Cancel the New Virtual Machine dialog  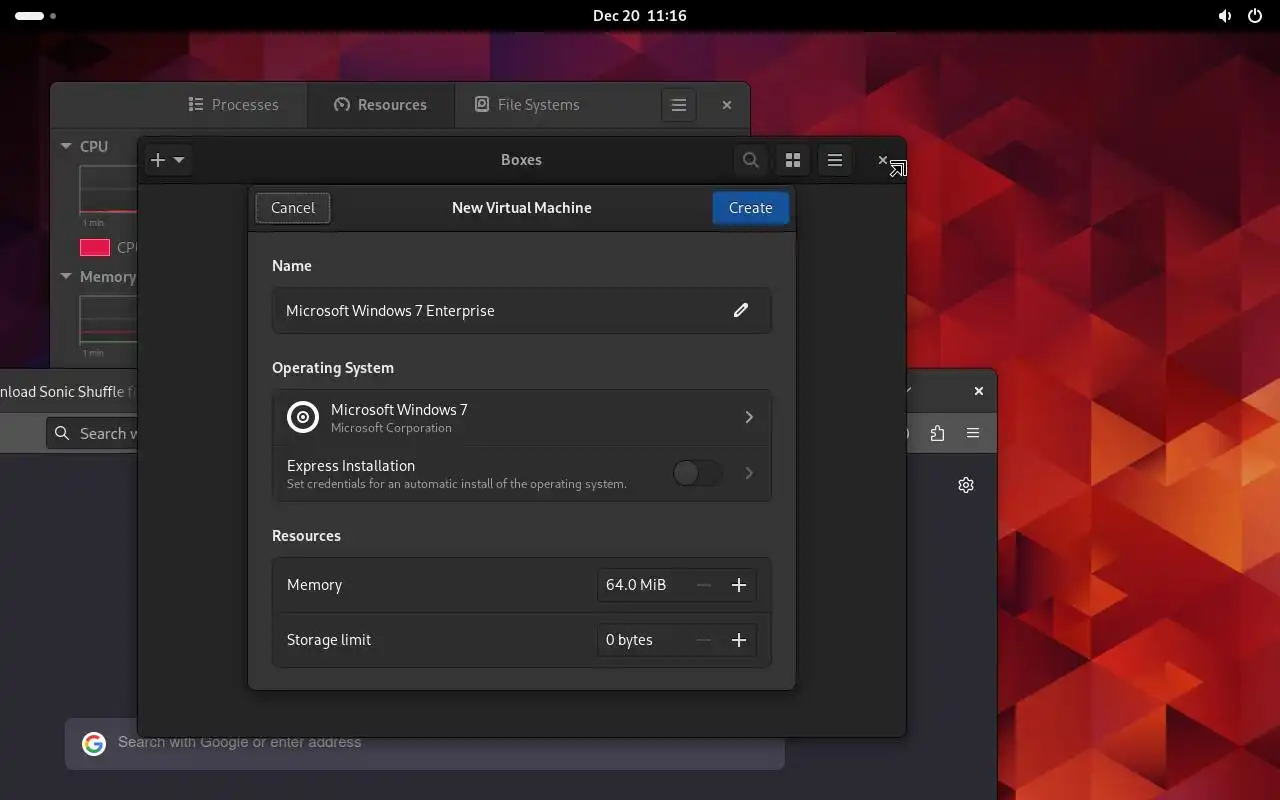click(x=293, y=208)
